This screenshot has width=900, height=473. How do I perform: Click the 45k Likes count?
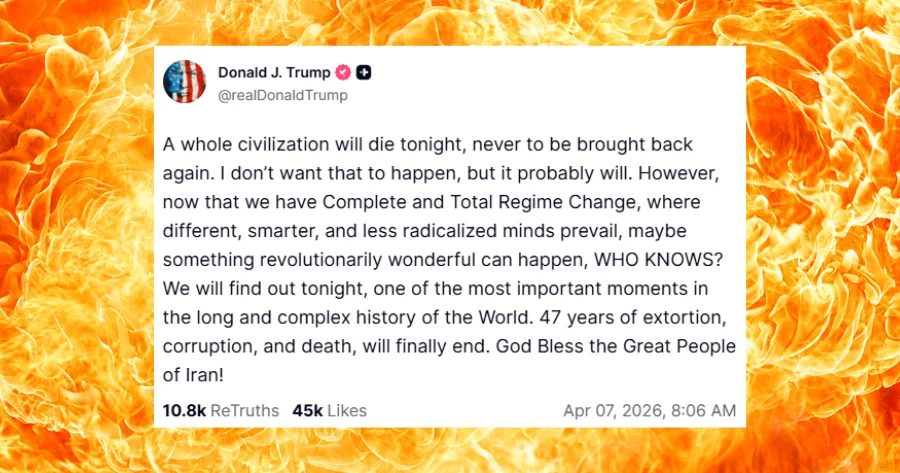[307, 410]
